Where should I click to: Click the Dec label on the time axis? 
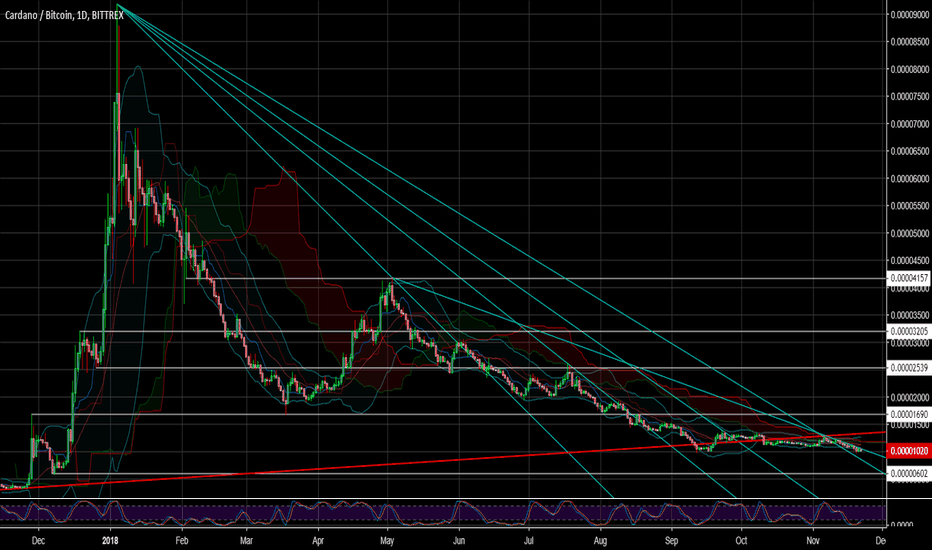click(x=38, y=540)
